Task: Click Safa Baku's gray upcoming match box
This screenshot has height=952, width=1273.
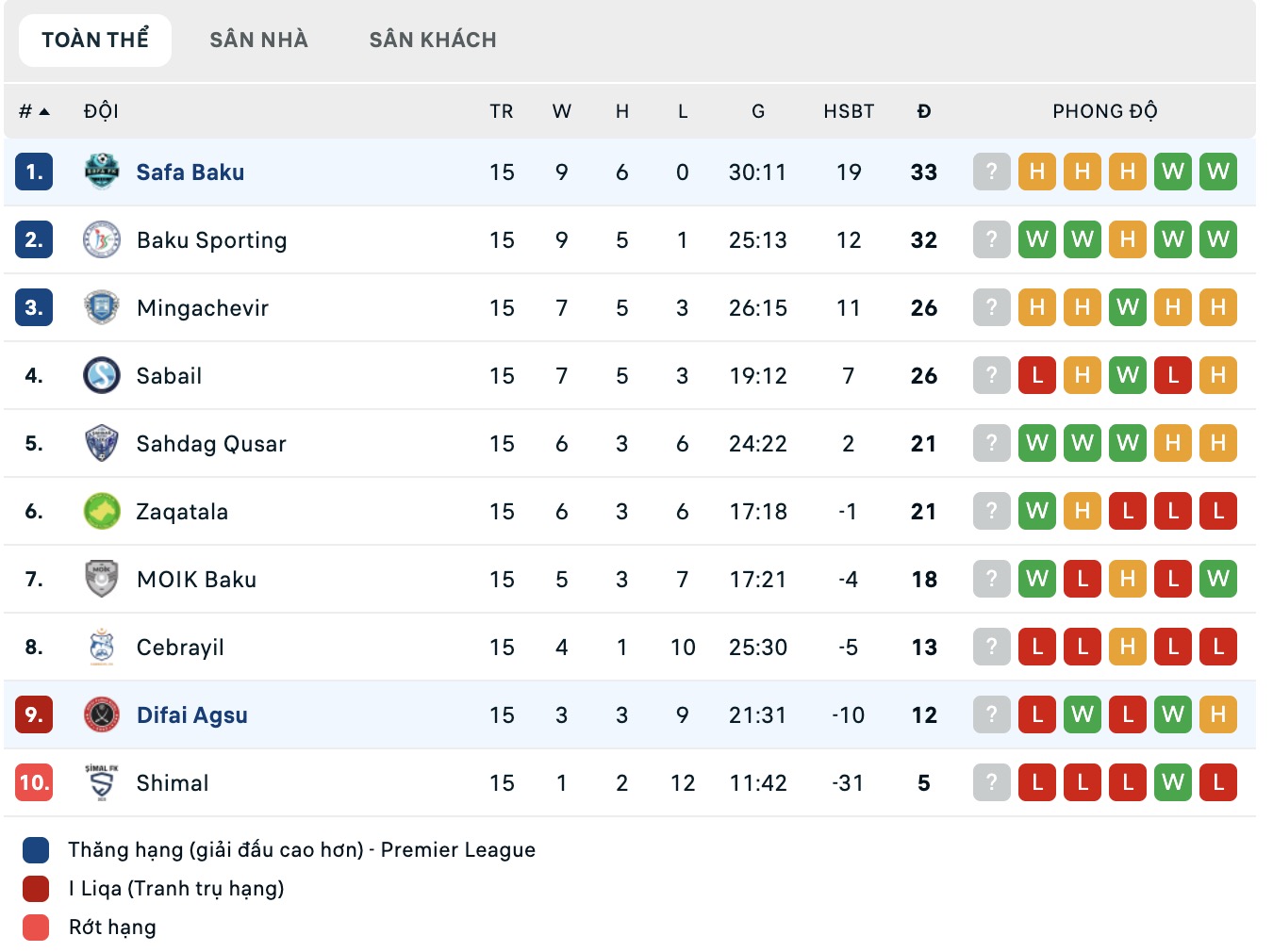Action: (x=991, y=172)
